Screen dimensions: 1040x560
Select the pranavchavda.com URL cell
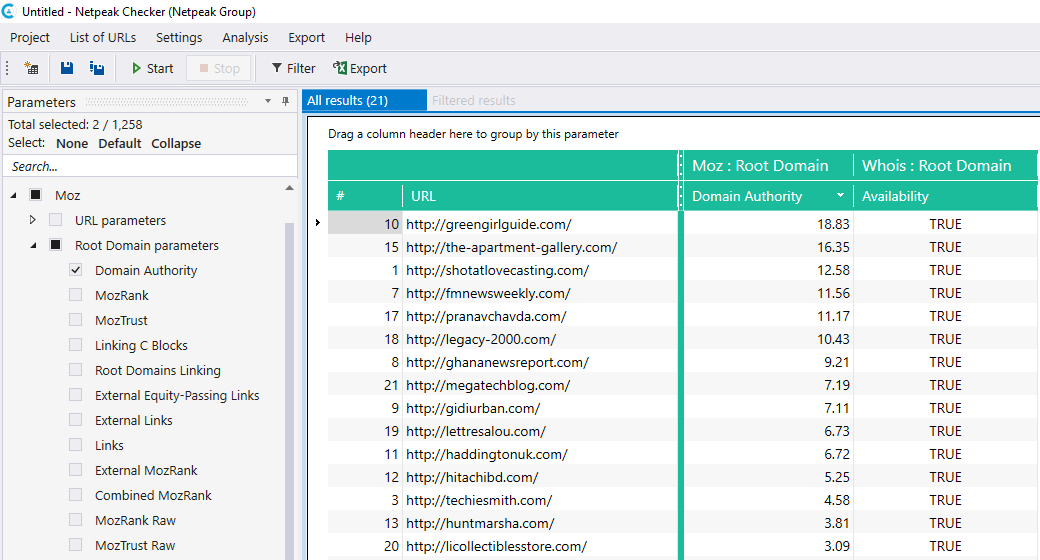pyautogui.click(x=540, y=316)
